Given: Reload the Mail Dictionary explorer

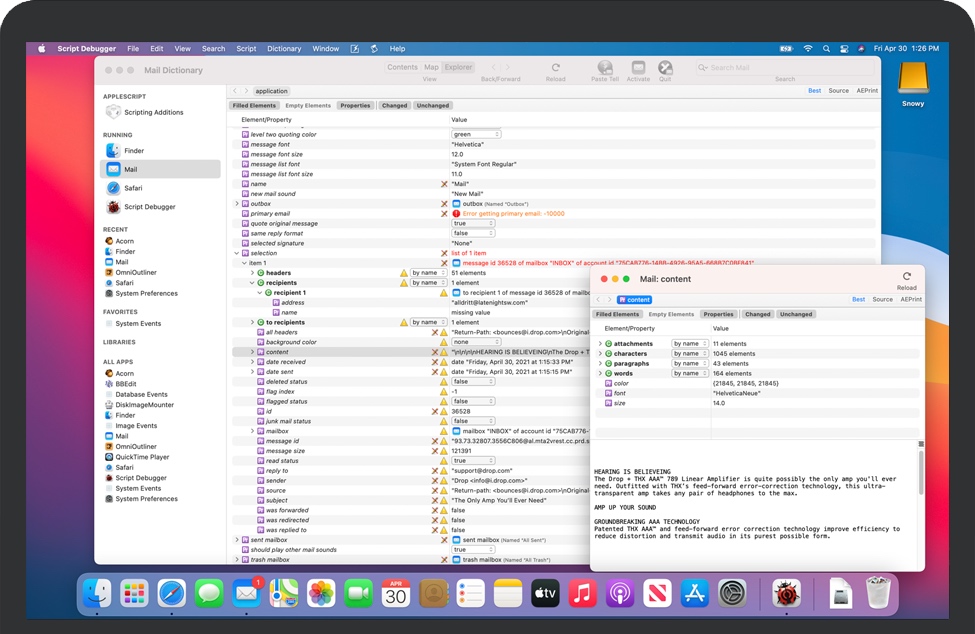Looking at the screenshot, I should click(x=555, y=69).
